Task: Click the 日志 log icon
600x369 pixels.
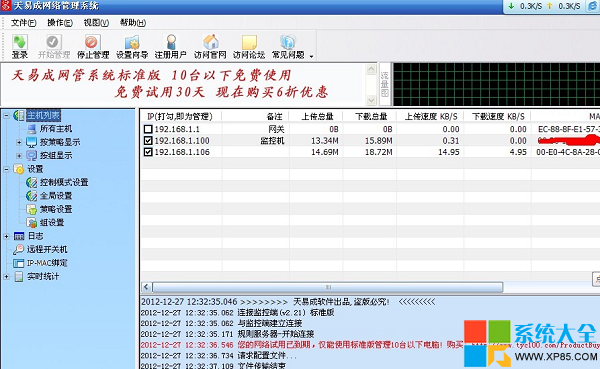Action: (x=19, y=236)
